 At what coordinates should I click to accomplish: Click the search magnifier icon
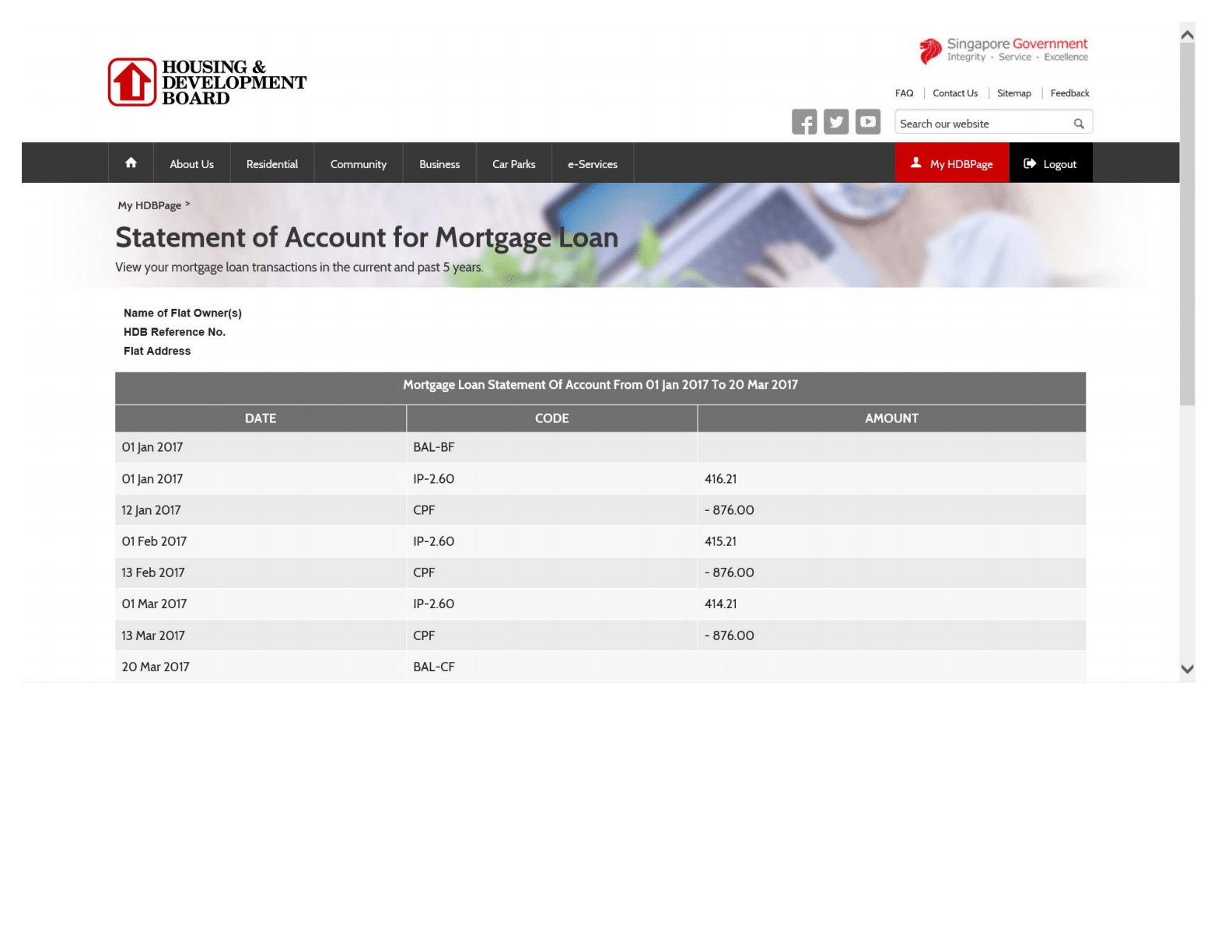click(1079, 124)
